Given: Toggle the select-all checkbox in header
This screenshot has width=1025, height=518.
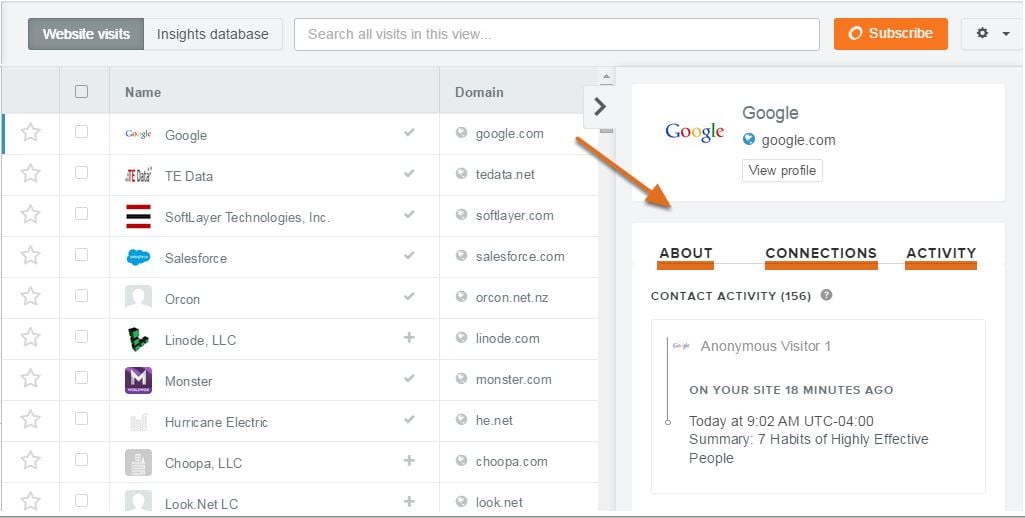Looking at the screenshot, I should coord(81,91).
